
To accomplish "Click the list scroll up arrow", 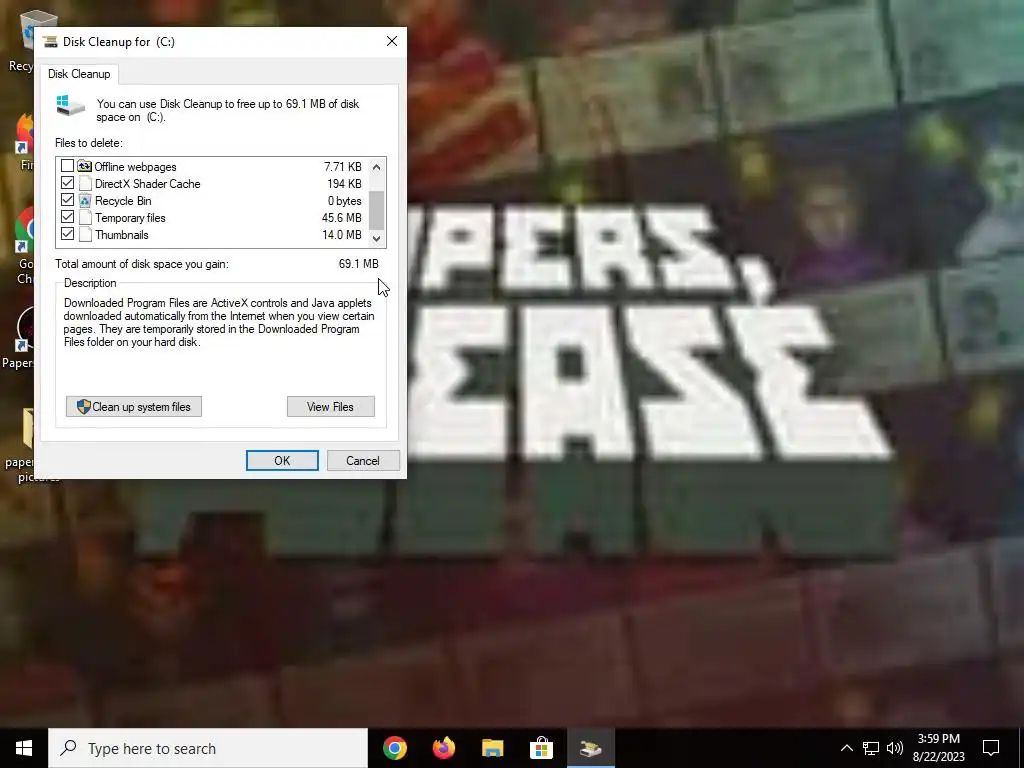I will pyautogui.click(x=376, y=167).
